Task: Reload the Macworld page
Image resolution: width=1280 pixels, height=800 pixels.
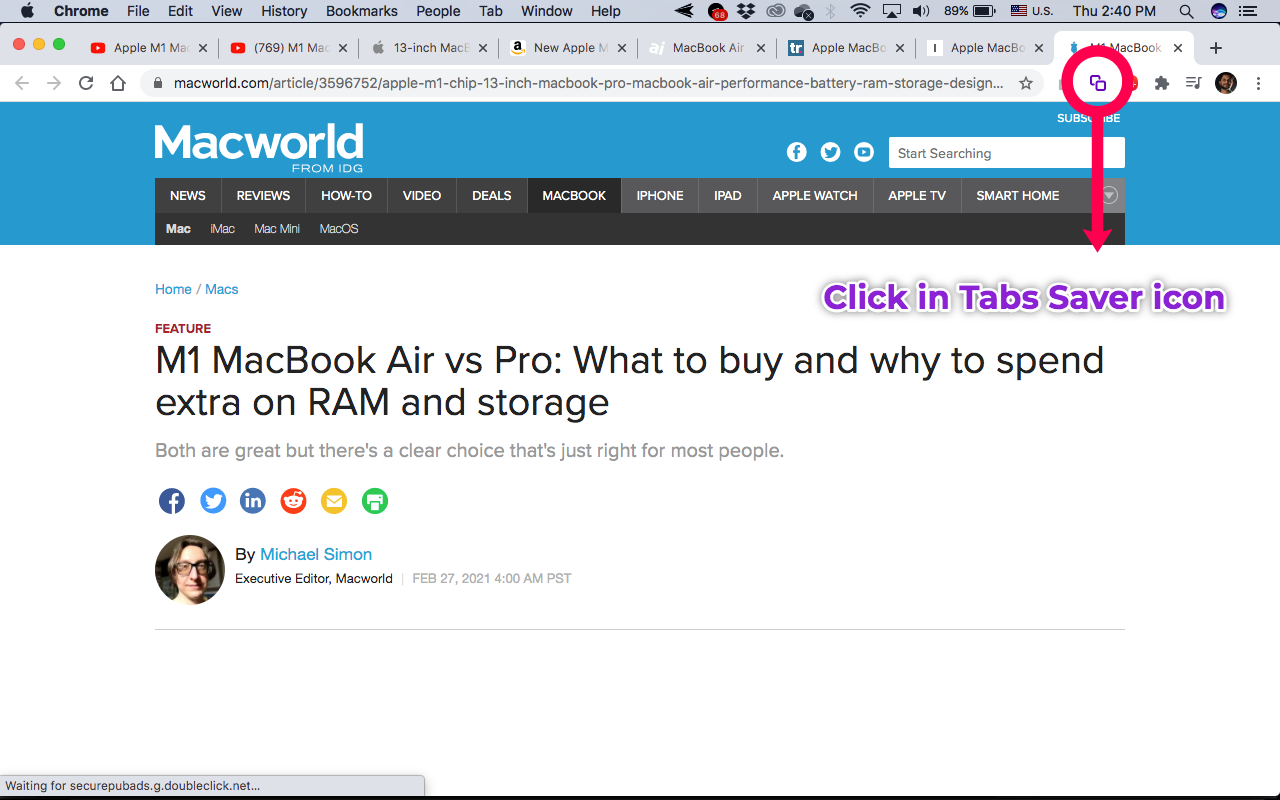Action: point(86,83)
